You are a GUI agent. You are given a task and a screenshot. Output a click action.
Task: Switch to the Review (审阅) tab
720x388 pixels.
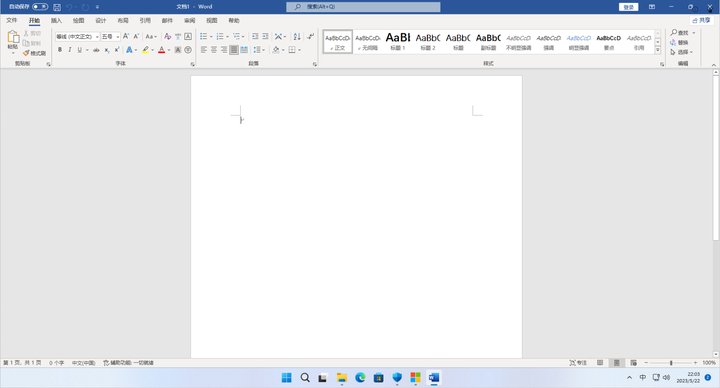[x=189, y=20]
